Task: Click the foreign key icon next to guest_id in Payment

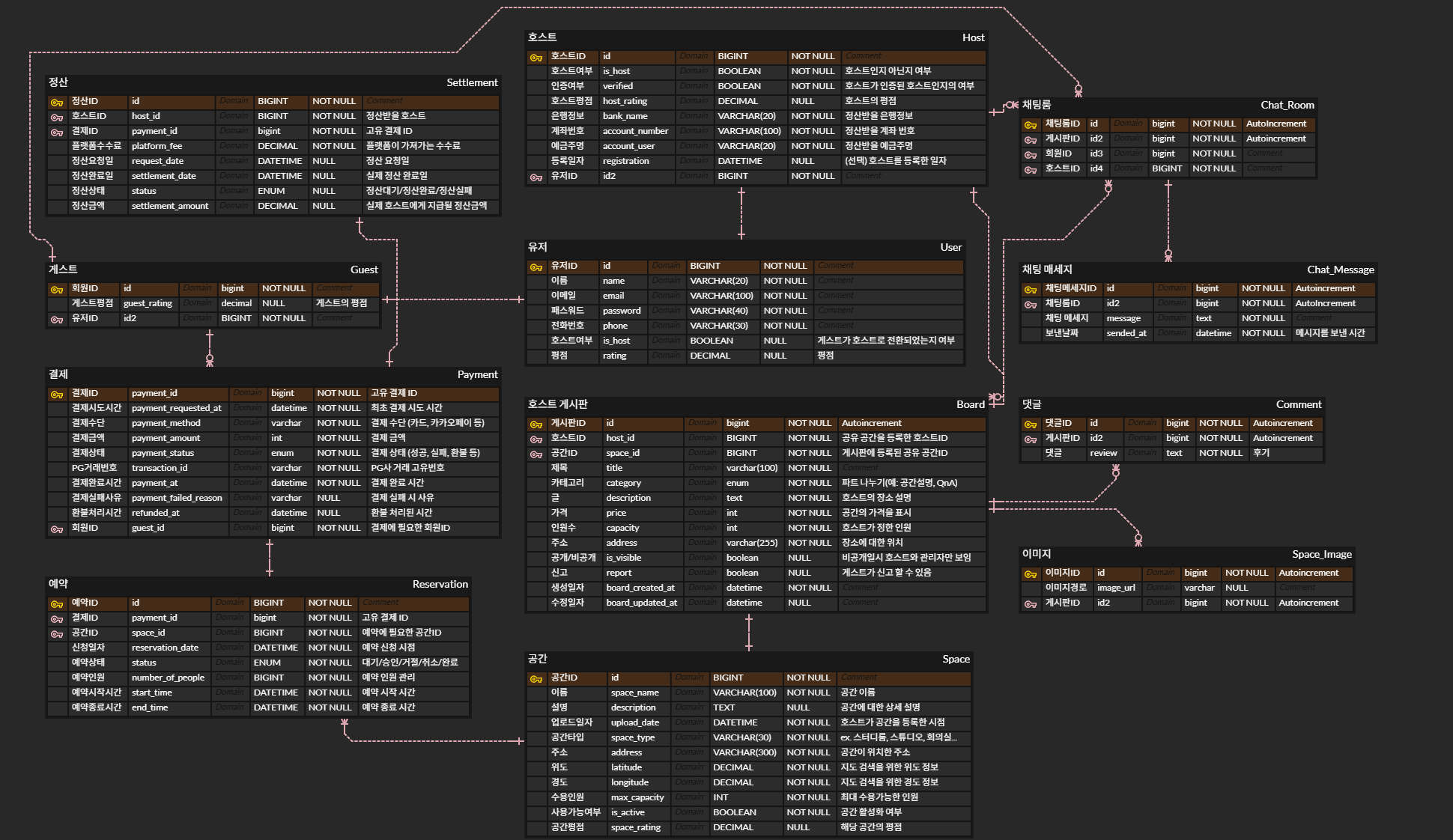Action: tap(57, 529)
